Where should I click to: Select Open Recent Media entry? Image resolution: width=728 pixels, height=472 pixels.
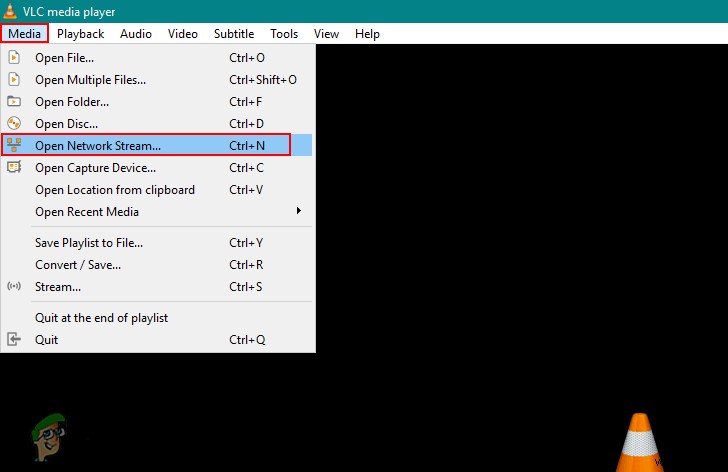pyautogui.click(x=157, y=211)
